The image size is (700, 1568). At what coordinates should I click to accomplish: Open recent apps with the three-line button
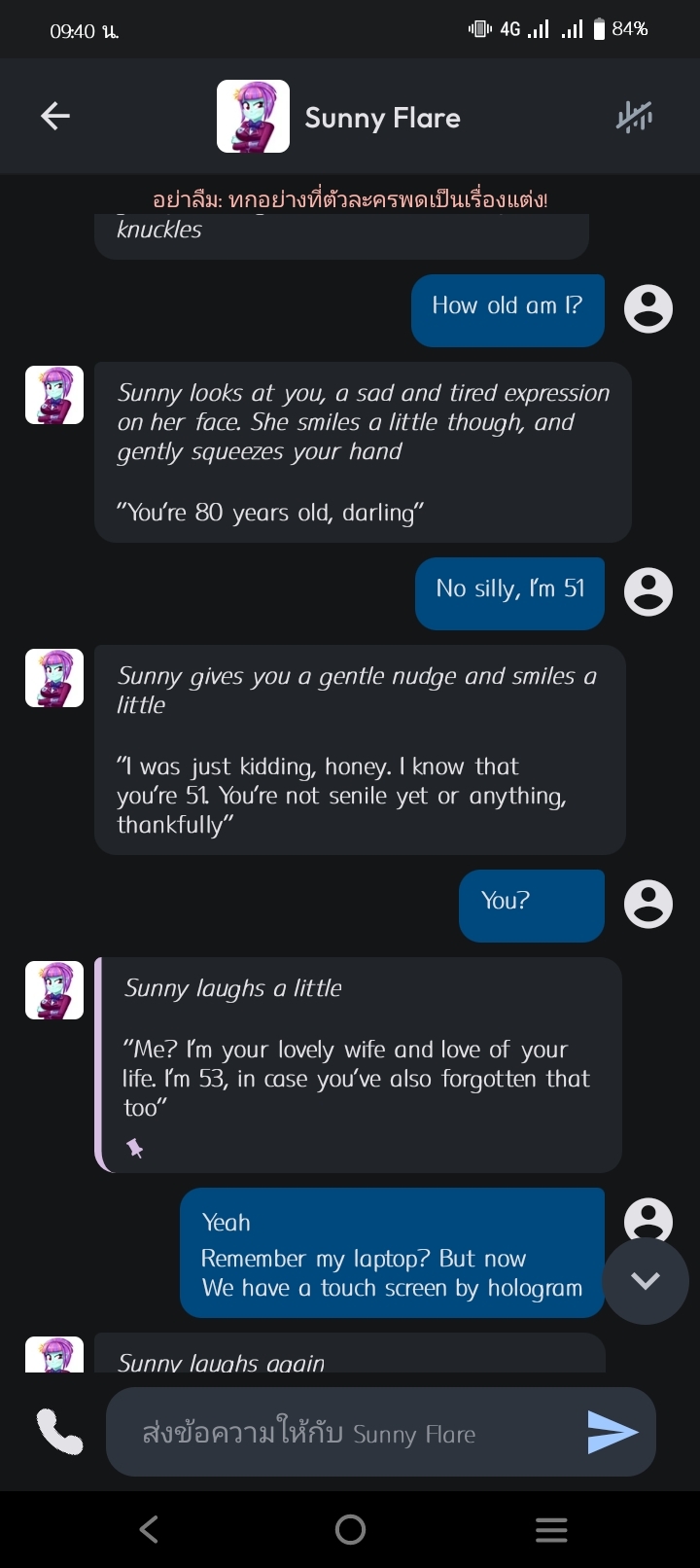pyautogui.click(x=551, y=1530)
